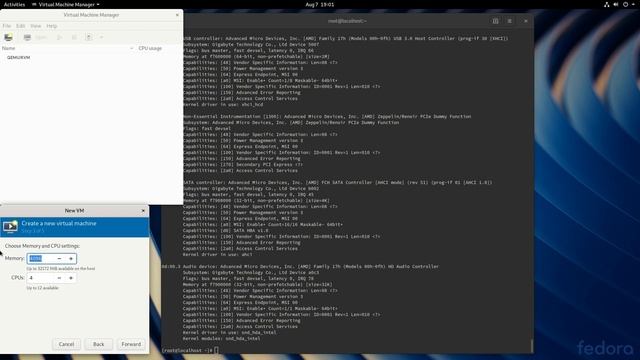Image resolution: width=640 pixels, height=360 pixels.
Task: Open the View menu in Virtual Machine Manager
Action: point(36,26)
